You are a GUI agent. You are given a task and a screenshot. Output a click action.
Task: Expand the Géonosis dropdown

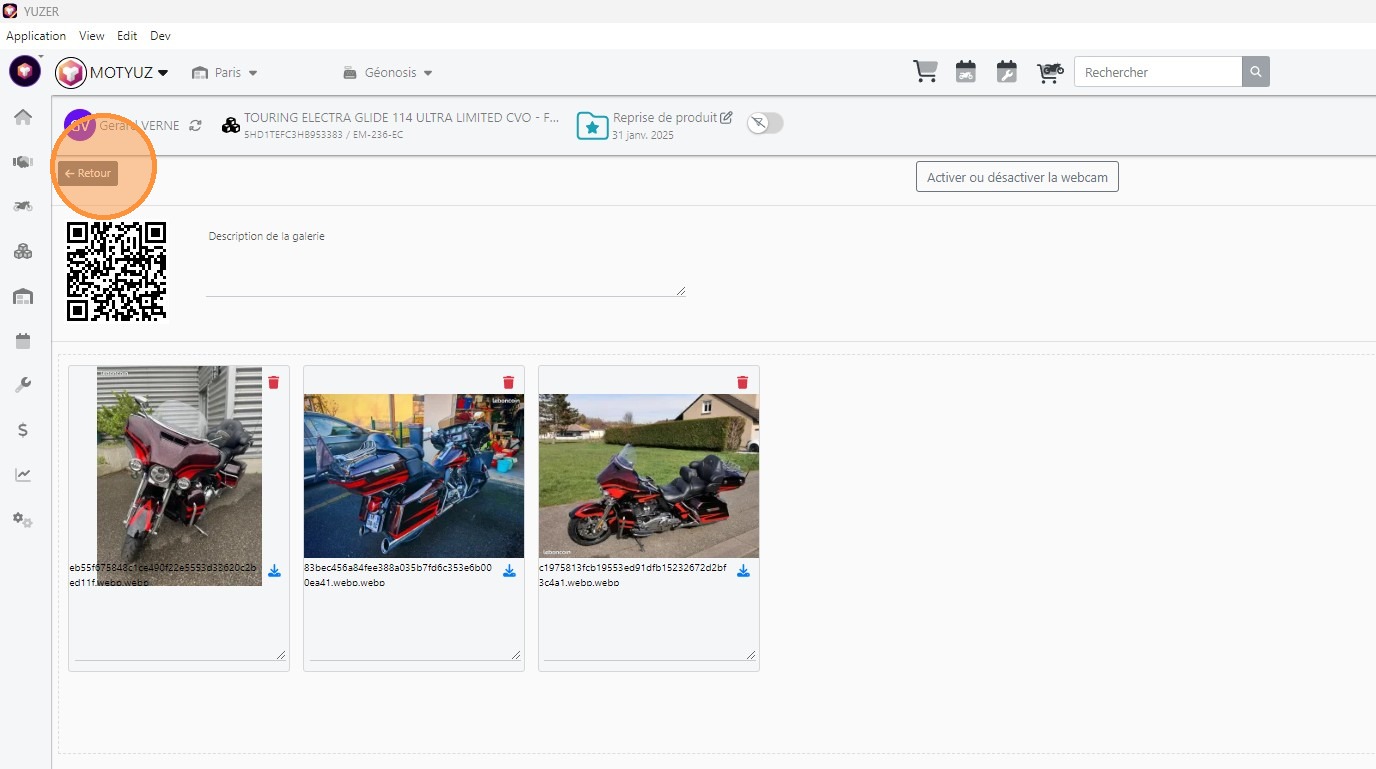[387, 73]
